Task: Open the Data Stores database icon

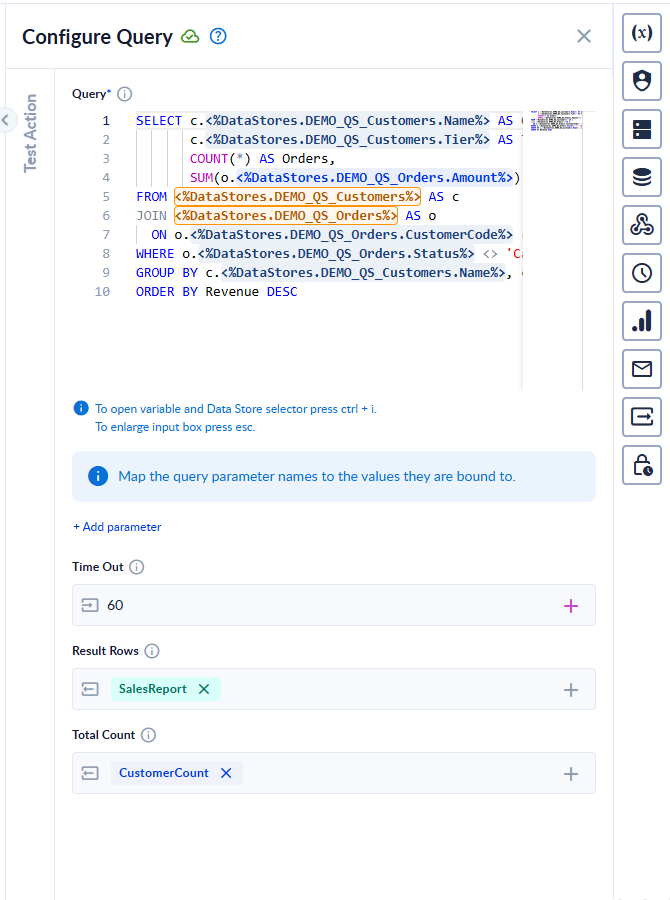Action: pos(642,177)
